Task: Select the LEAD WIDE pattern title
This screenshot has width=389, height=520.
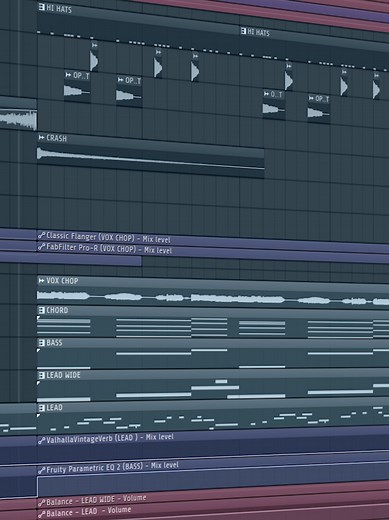Action: (x=63, y=375)
